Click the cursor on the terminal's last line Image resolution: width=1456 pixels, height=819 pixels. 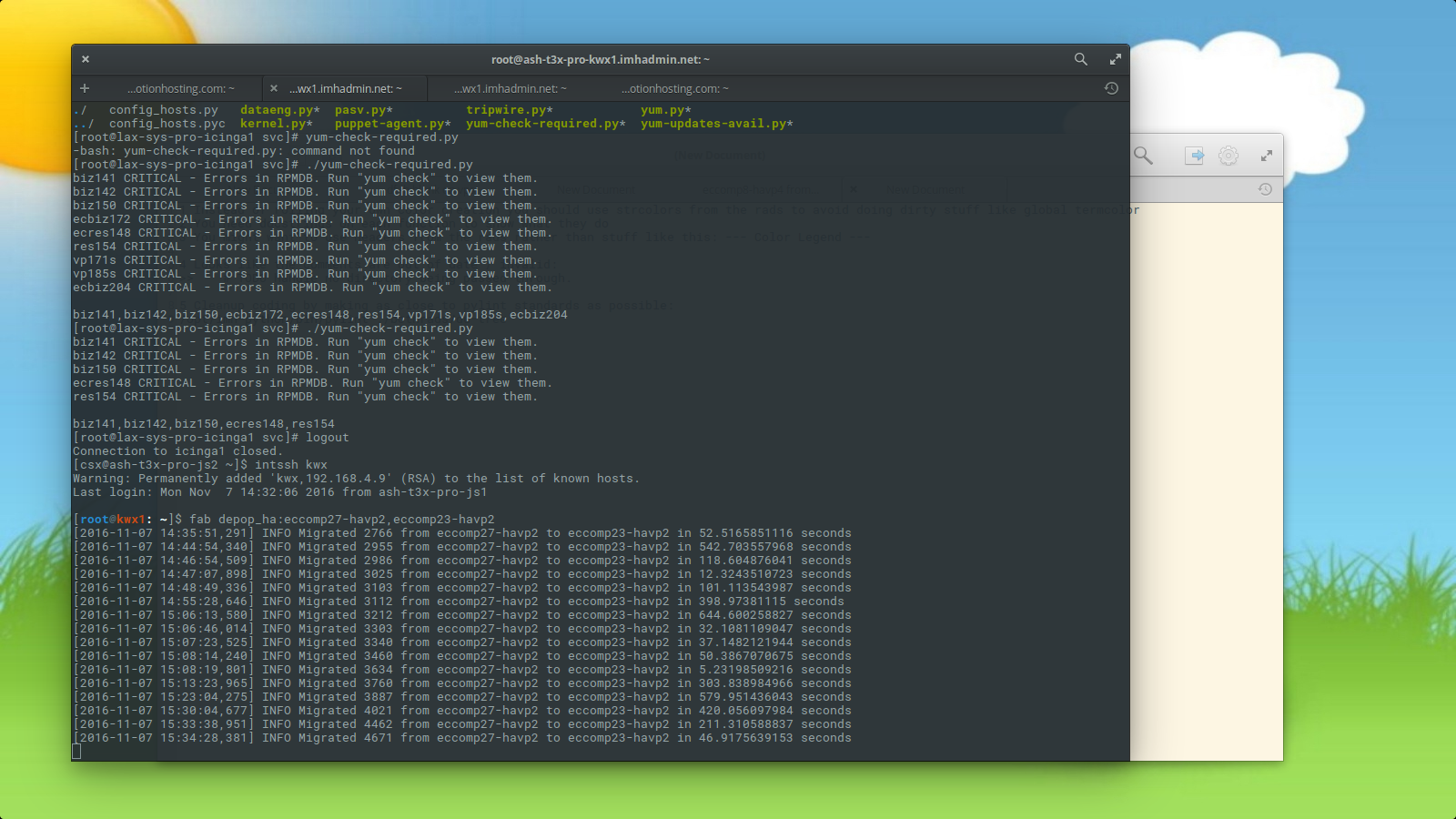[77, 752]
